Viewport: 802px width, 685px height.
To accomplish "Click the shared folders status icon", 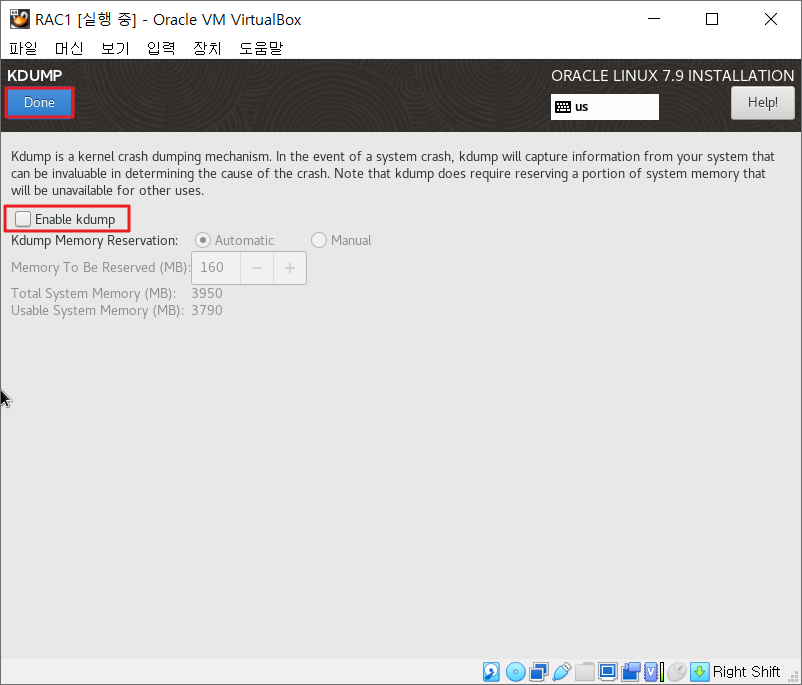I will 585,671.
